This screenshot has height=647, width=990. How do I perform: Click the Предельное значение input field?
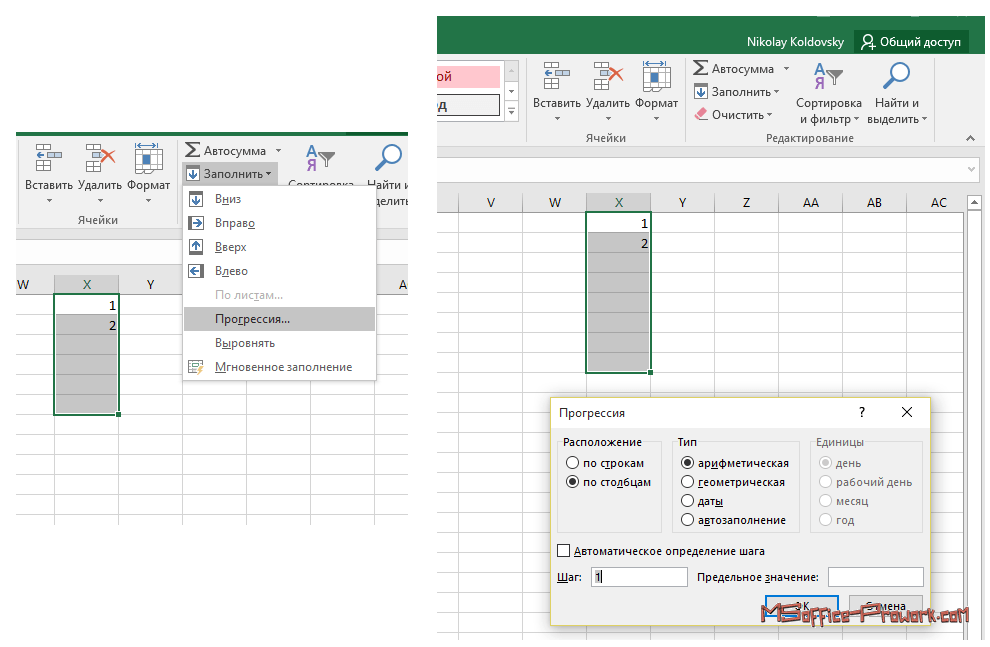click(876, 576)
